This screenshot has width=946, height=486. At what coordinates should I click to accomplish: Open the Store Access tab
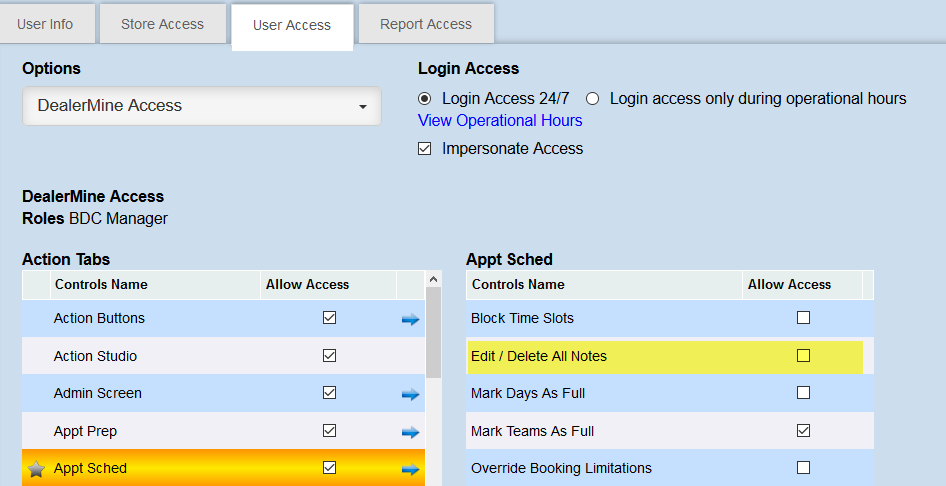click(x=162, y=24)
